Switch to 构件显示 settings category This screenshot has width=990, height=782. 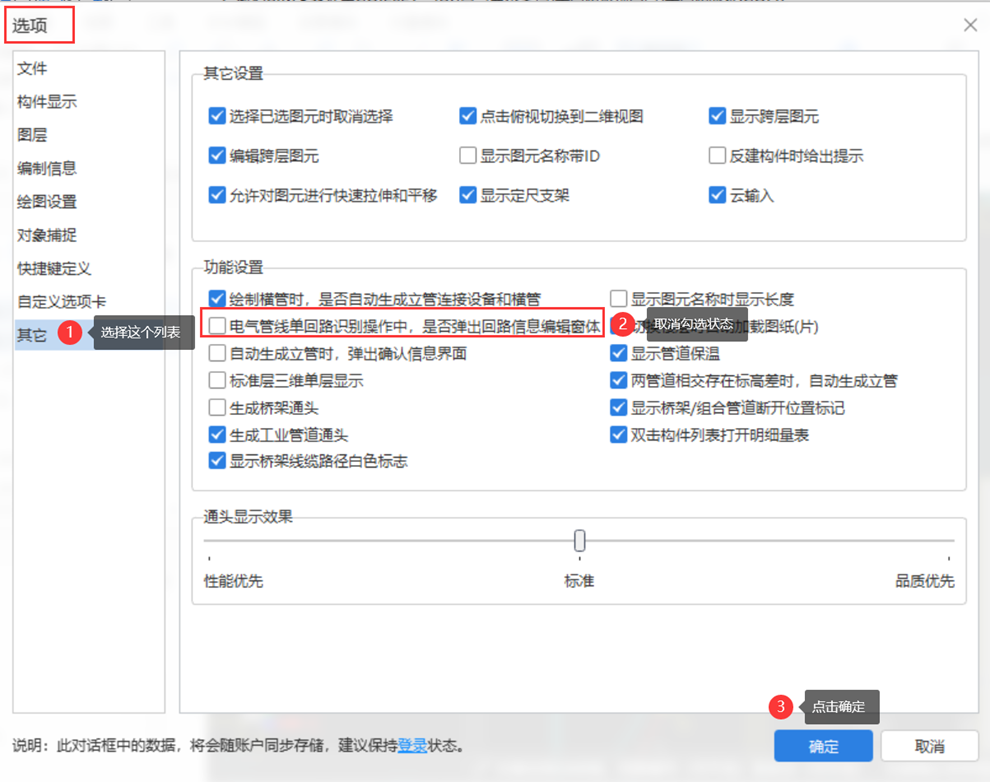pos(47,102)
